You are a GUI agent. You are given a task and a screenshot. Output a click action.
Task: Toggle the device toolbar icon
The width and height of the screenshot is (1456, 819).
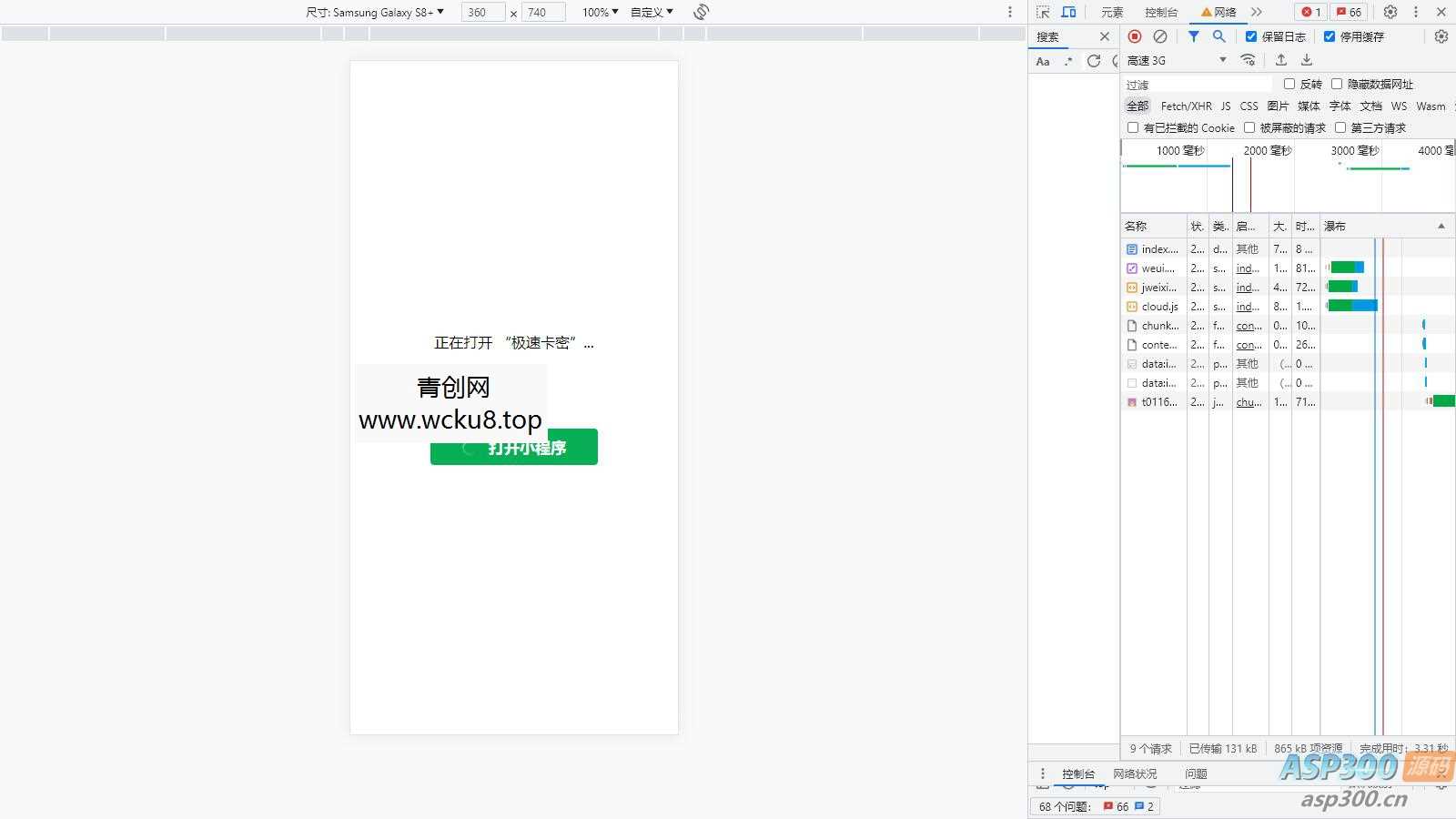1067,12
